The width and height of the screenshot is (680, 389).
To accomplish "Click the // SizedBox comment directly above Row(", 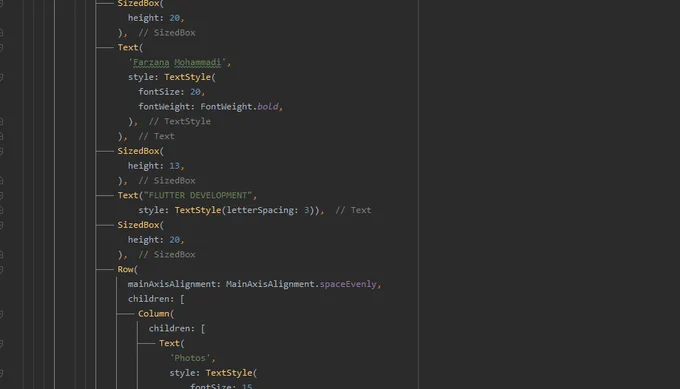I will pyautogui.click(x=167, y=255).
